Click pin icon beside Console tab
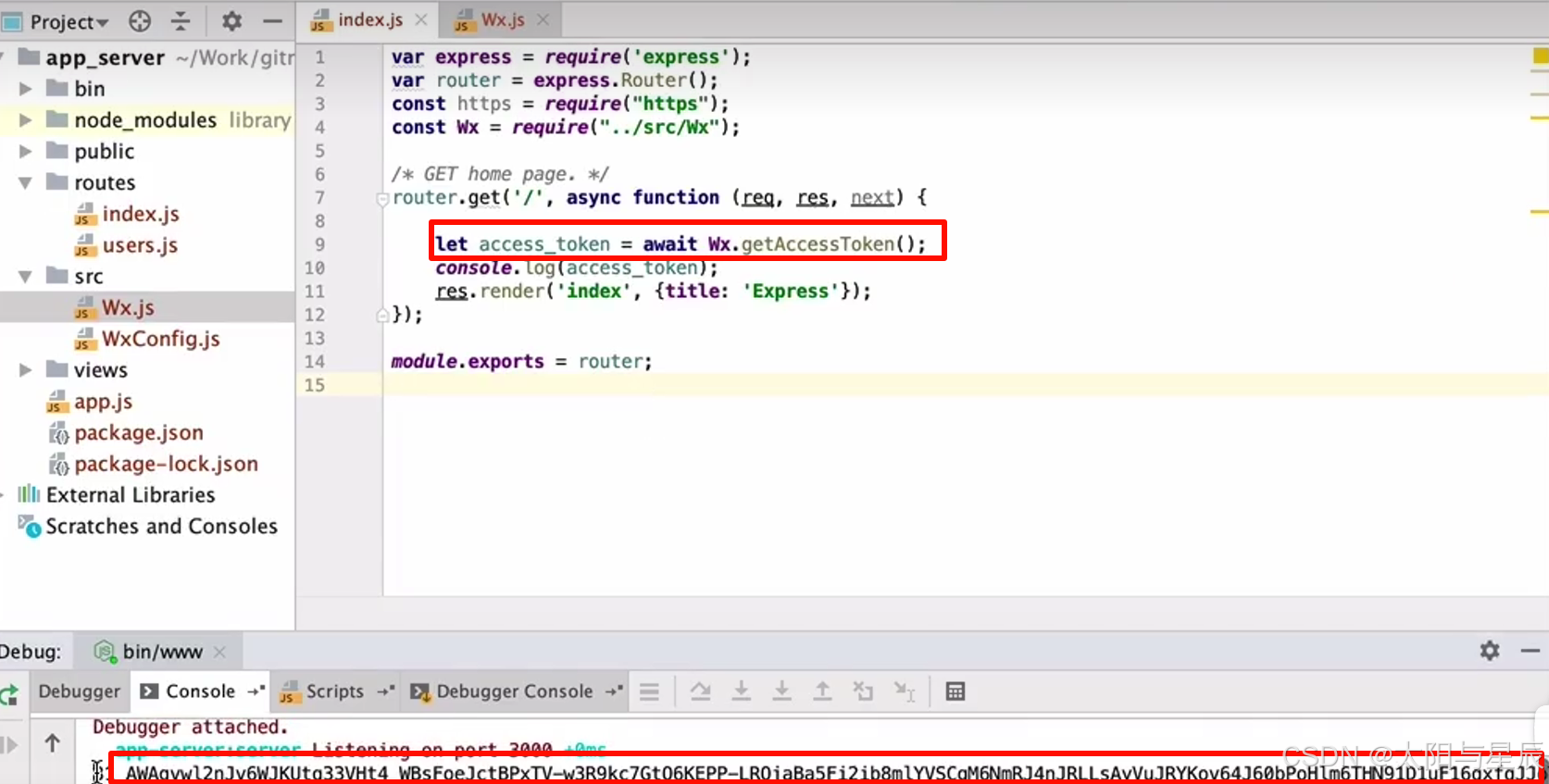Screen dimensions: 1549x784 [x=256, y=691]
